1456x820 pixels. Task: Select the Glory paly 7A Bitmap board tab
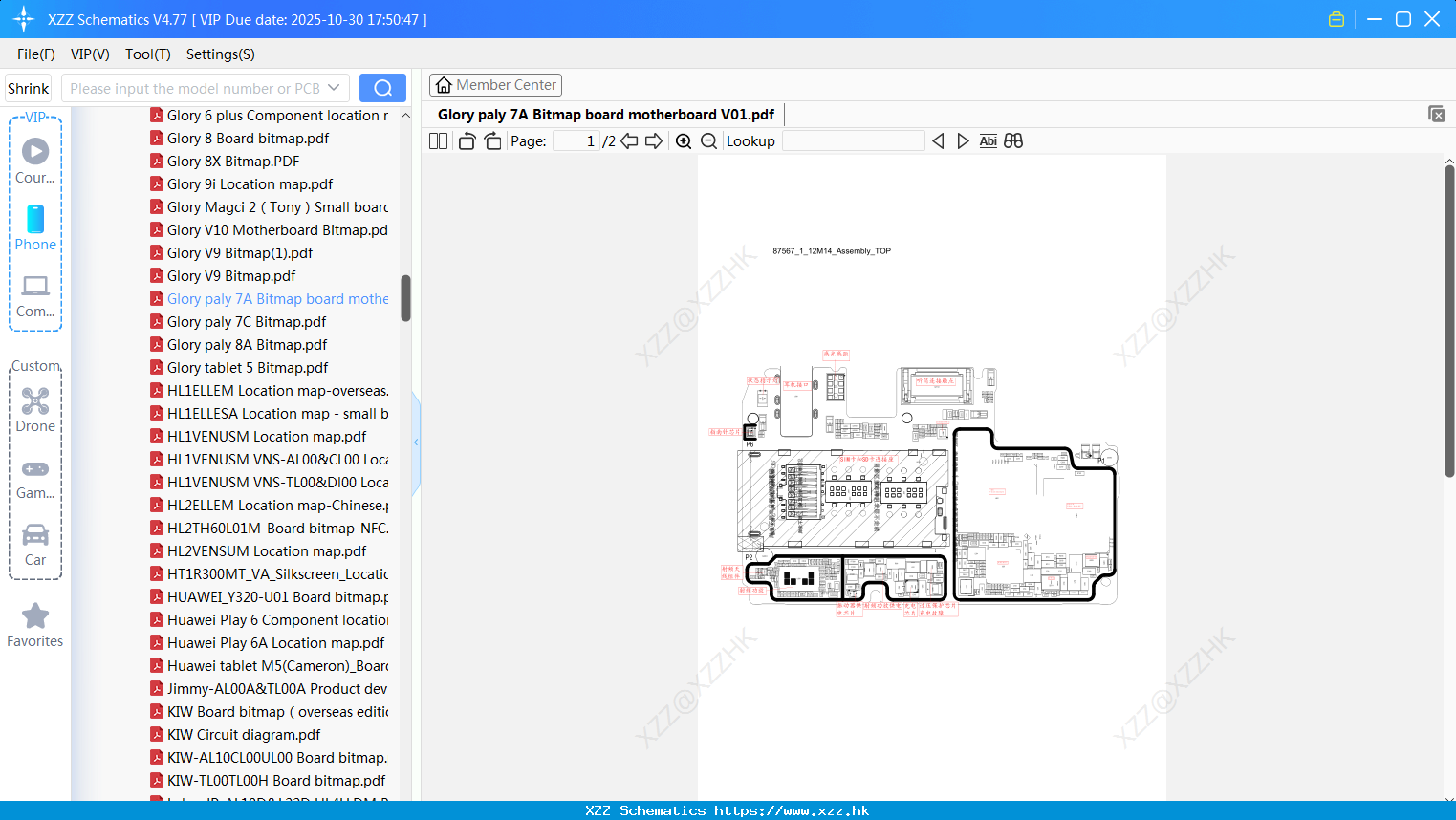tap(606, 114)
